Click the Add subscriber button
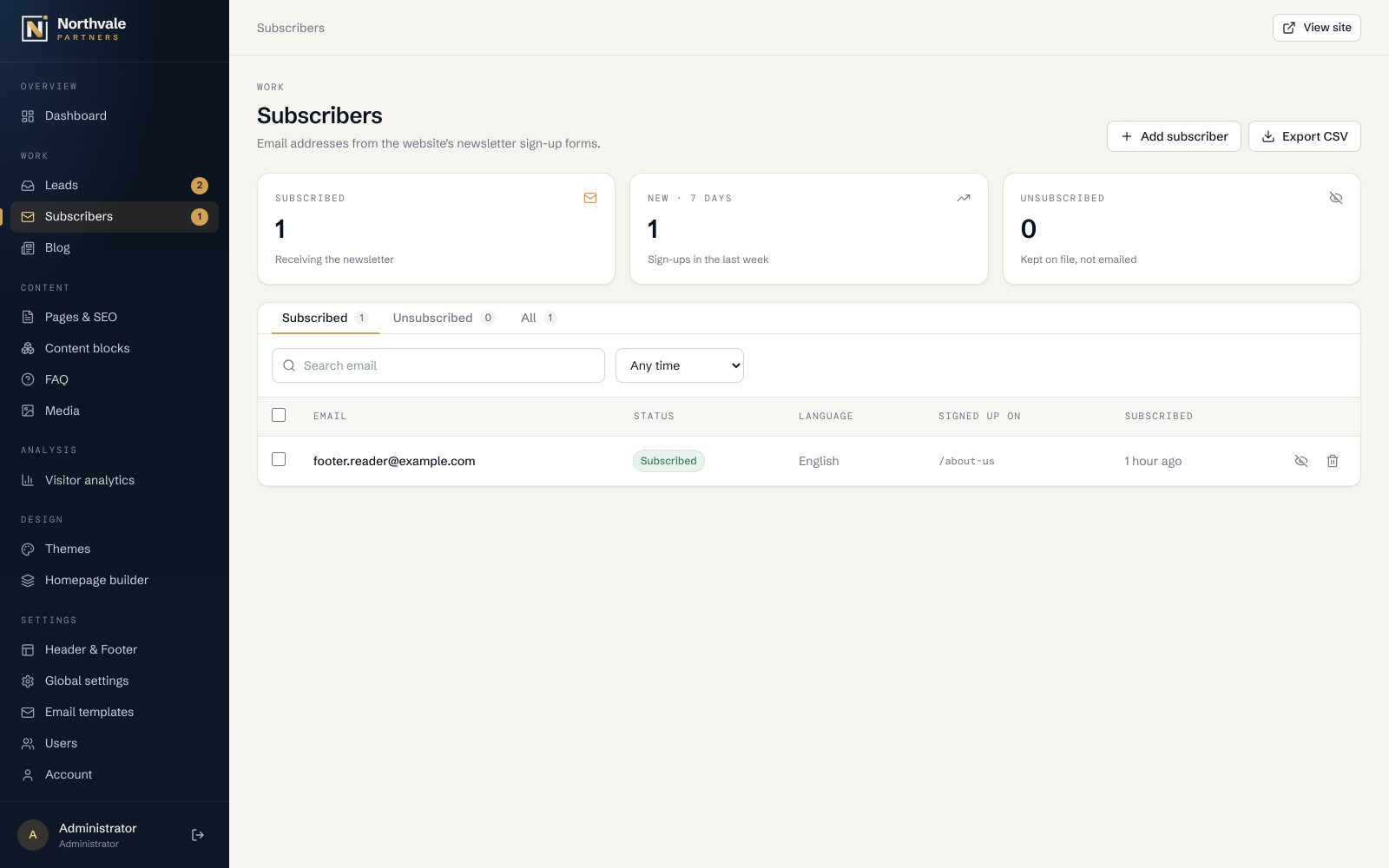The width and height of the screenshot is (1389, 868). click(x=1174, y=136)
